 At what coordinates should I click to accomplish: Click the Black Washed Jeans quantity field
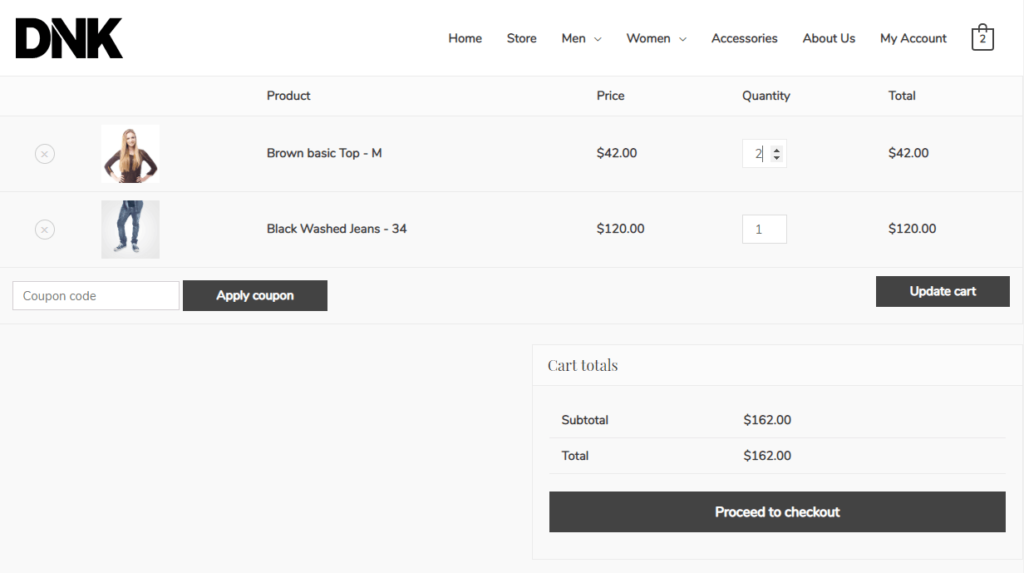click(763, 229)
